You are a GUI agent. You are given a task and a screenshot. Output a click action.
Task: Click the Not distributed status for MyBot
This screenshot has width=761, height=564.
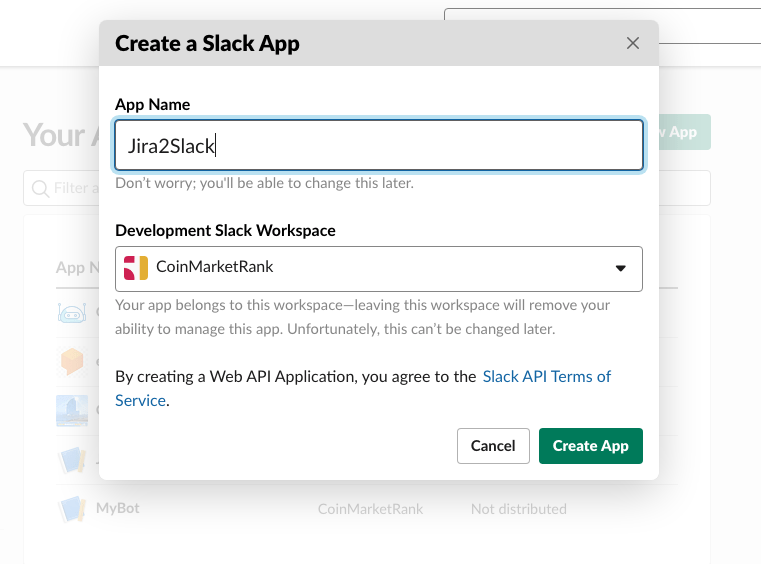coord(518,509)
